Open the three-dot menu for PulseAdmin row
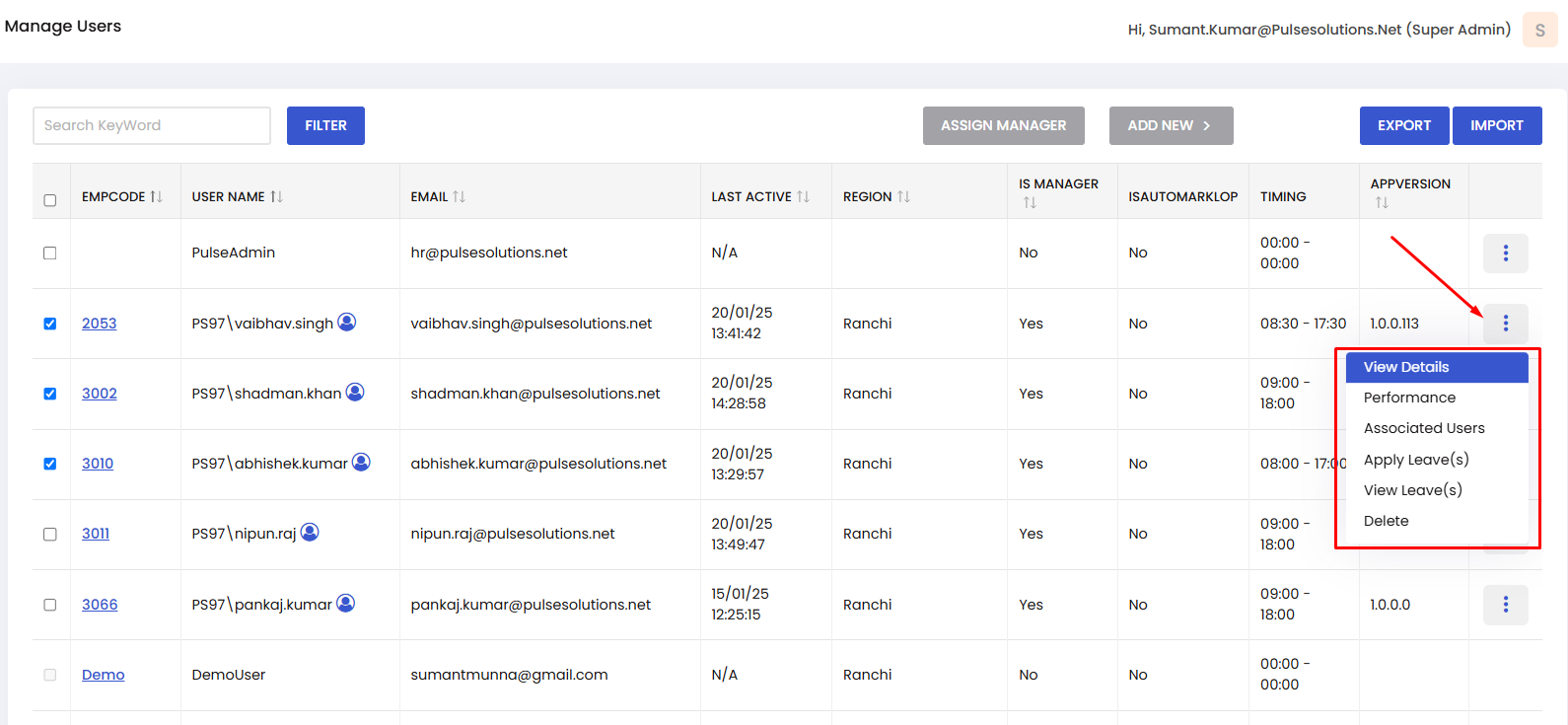Viewport: 1568px width, 725px height. coord(1505,254)
